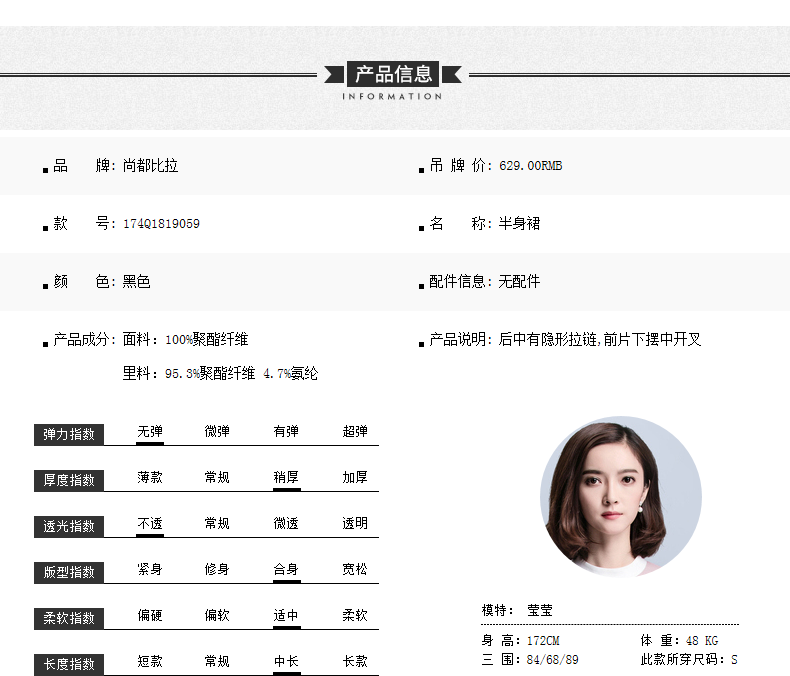Image resolution: width=790 pixels, height=676 pixels.
Task: Click the 长度指数 label tag
Action: pos(69,664)
